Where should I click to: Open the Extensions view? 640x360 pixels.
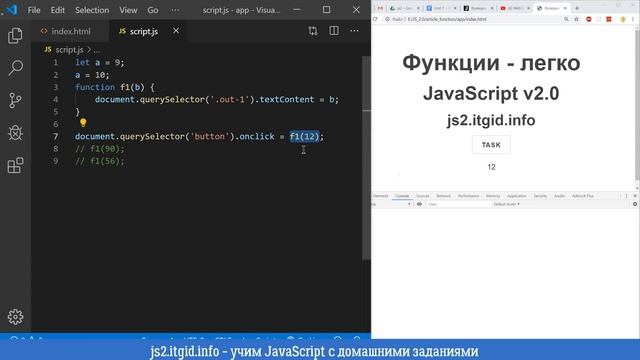pos(15,165)
